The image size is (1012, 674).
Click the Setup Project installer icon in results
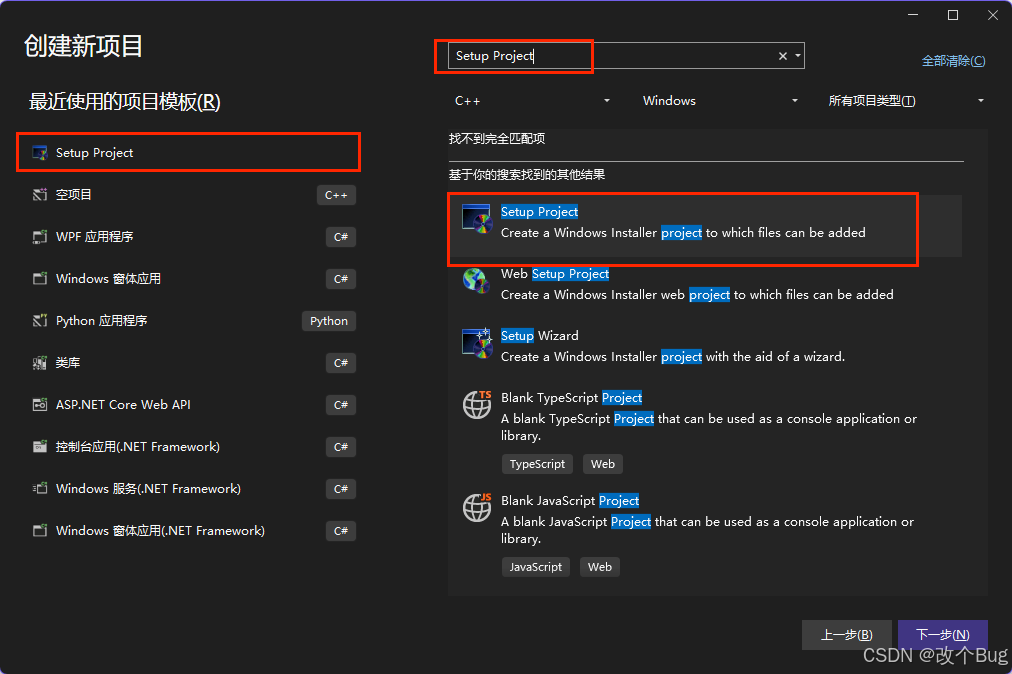[x=477, y=219]
